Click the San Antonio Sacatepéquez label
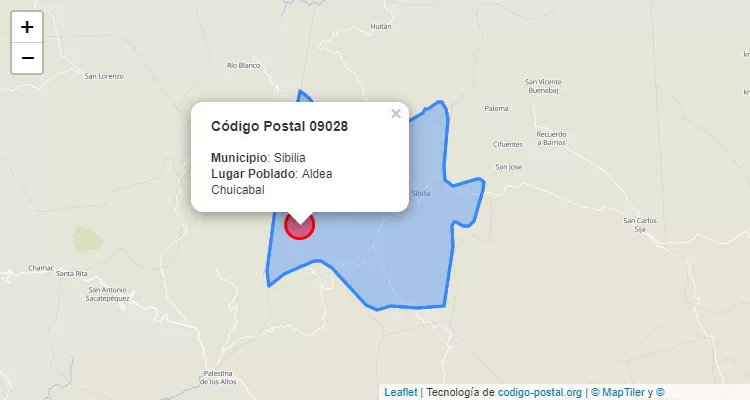 click(108, 294)
